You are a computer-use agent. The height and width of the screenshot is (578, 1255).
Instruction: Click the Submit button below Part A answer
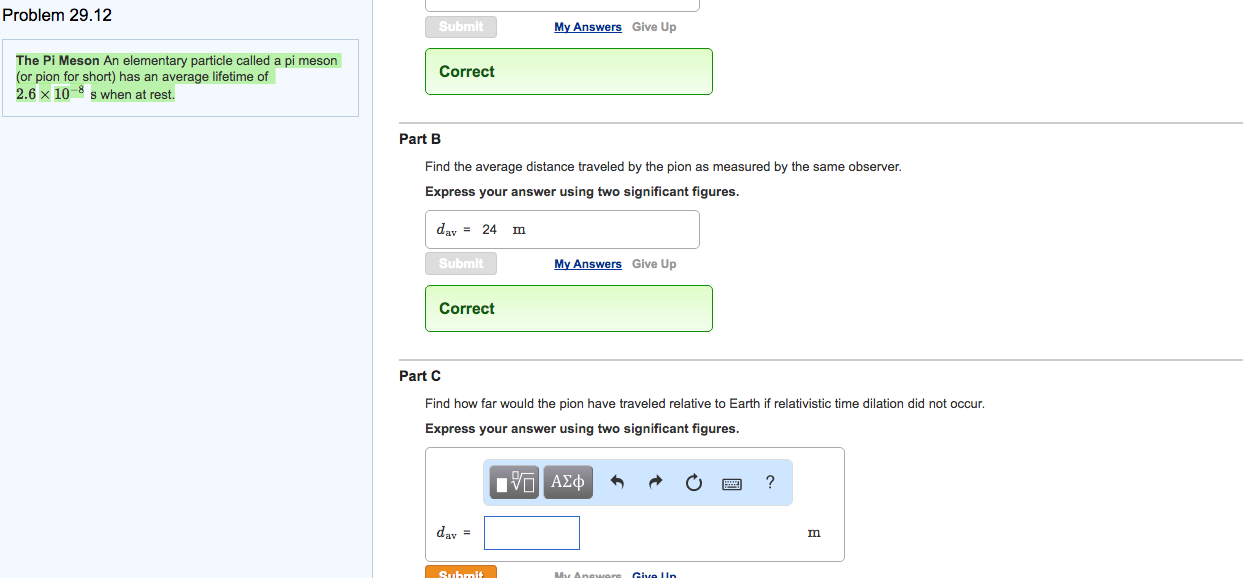pos(460,26)
